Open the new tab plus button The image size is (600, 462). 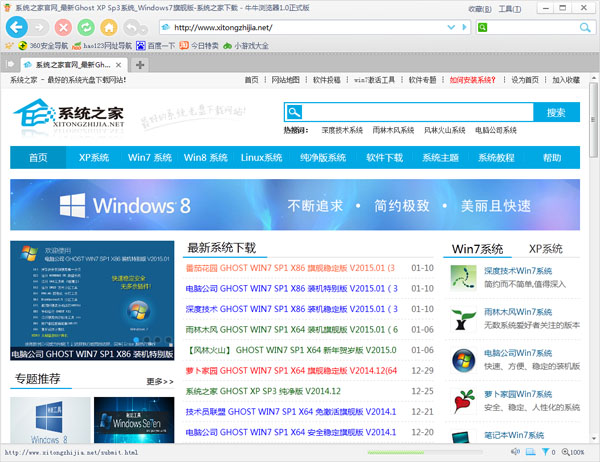pos(140,65)
